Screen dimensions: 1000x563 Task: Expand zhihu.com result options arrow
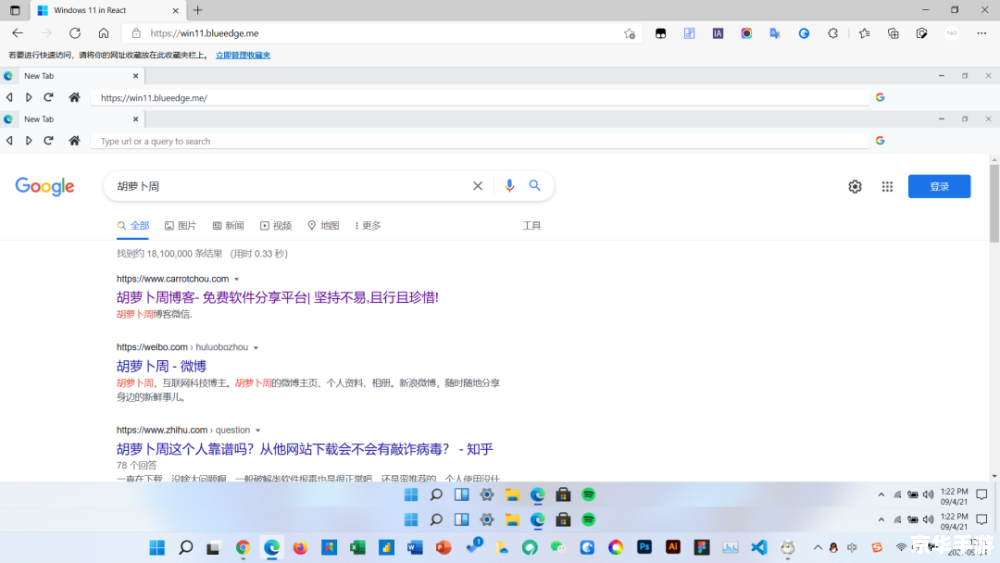(258, 430)
